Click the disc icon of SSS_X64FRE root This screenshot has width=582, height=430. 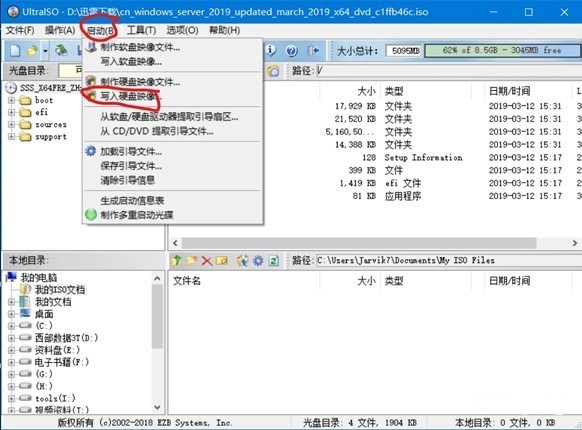tap(12, 88)
